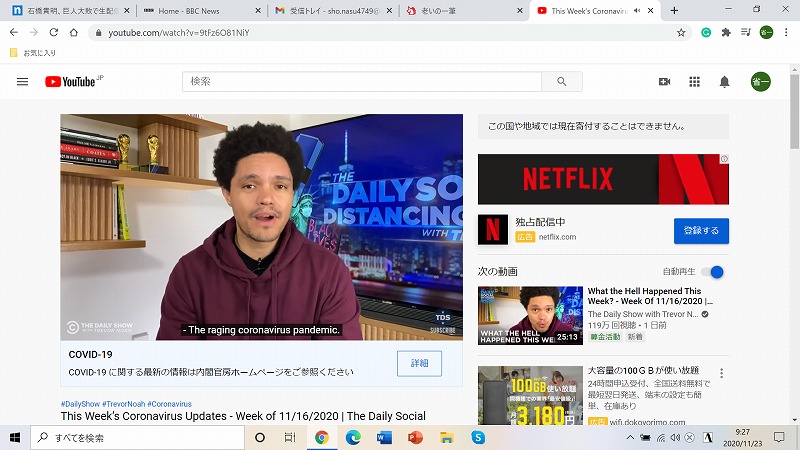Image resolution: width=800 pixels, height=450 pixels.
Task: Open Word from the taskbar
Action: click(x=384, y=438)
